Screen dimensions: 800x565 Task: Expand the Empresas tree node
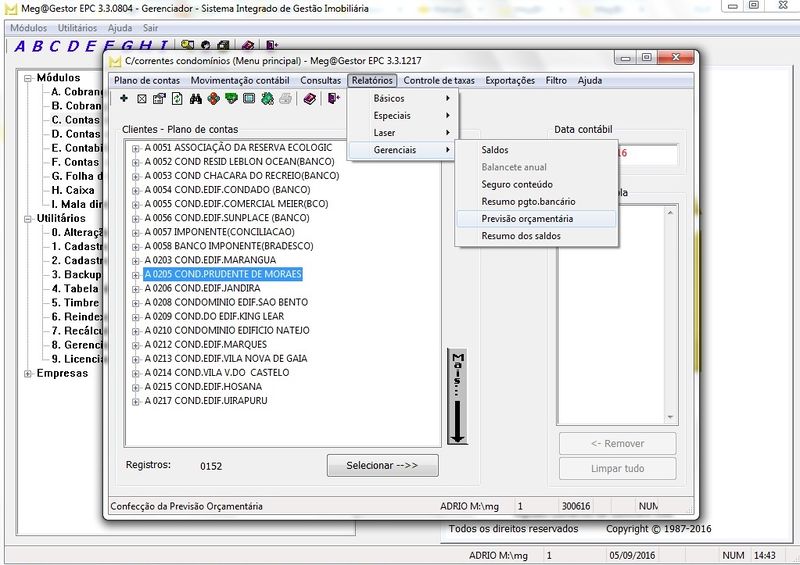pos(27,373)
